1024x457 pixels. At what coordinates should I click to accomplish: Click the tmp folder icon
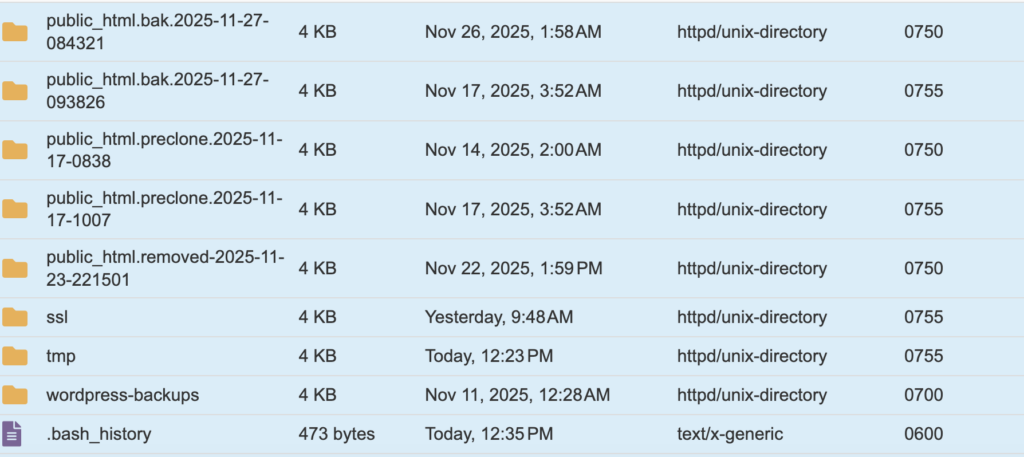point(15,356)
